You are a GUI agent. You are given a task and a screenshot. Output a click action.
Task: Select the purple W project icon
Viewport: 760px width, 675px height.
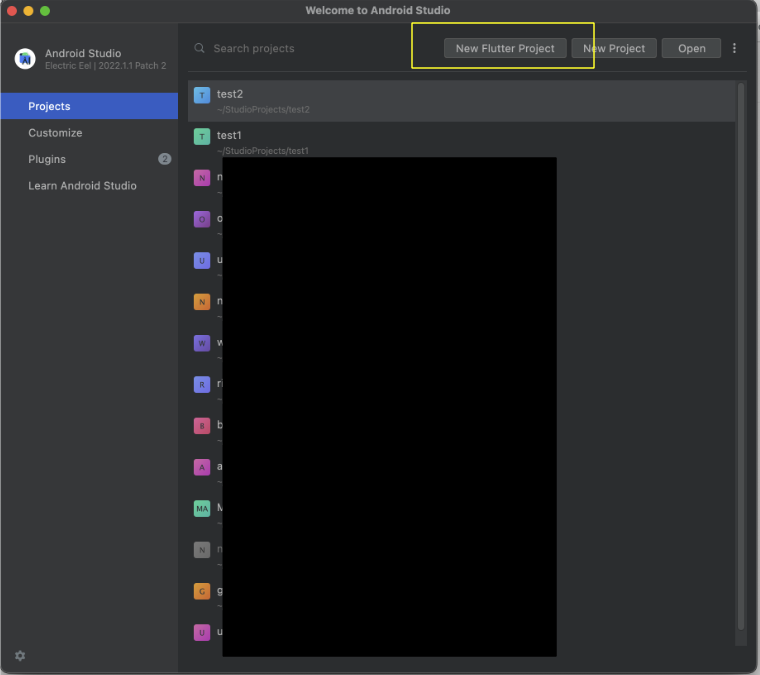(202, 343)
